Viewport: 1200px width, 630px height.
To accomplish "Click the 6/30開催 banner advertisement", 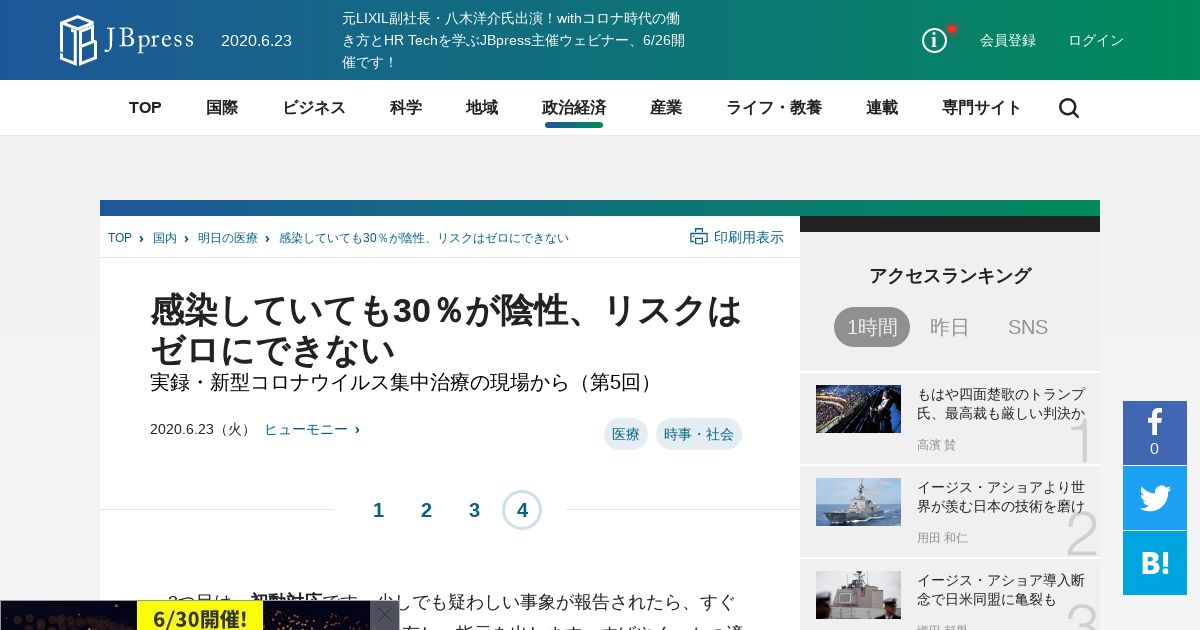I will tap(185, 615).
